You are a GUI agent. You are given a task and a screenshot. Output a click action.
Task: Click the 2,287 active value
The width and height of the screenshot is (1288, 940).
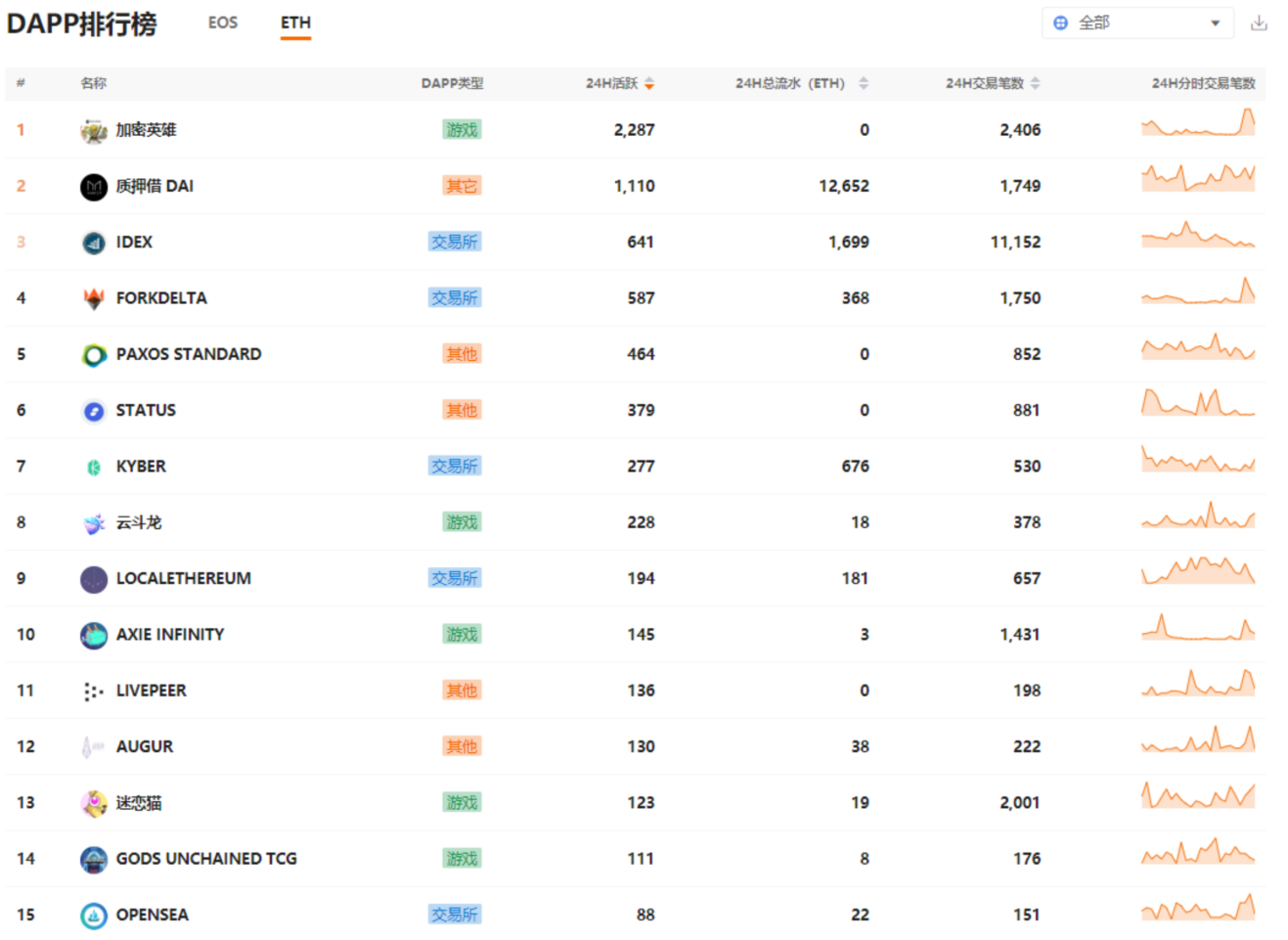tap(634, 130)
